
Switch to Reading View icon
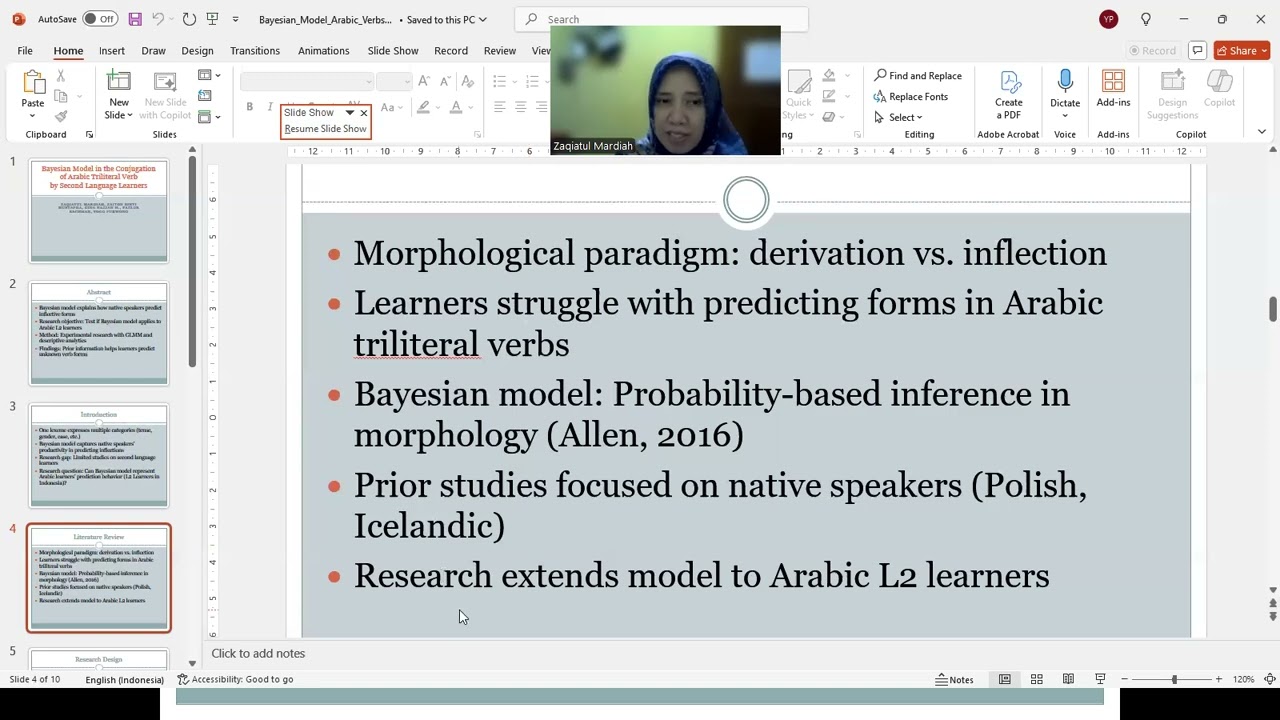tap(1068, 679)
